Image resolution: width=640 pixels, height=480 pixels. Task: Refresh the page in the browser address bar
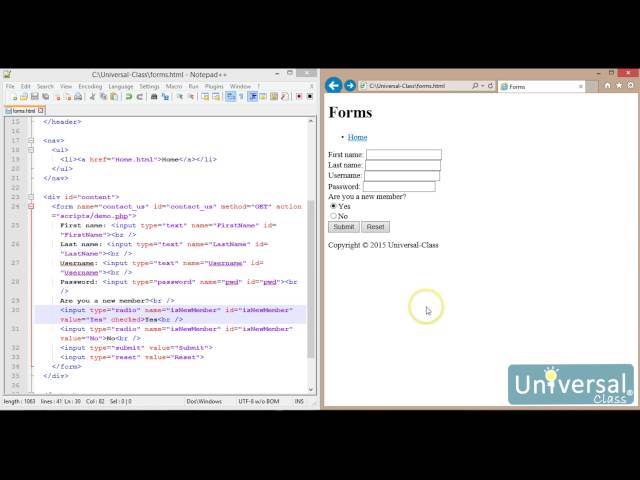[490, 86]
